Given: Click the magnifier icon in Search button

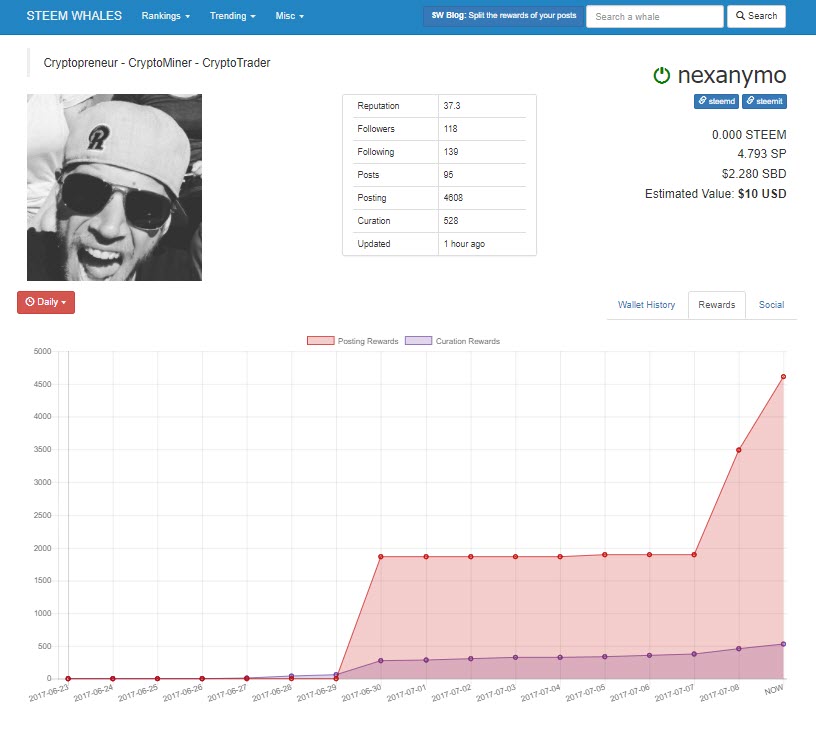Looking at the screenshot, I should click(740, 16).
